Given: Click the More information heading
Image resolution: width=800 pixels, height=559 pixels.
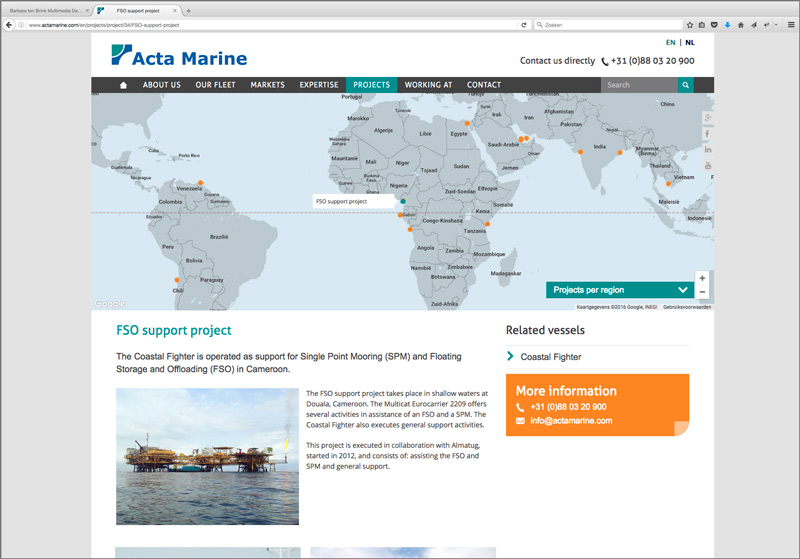Looking at the screenshot, I should point(566,391).
